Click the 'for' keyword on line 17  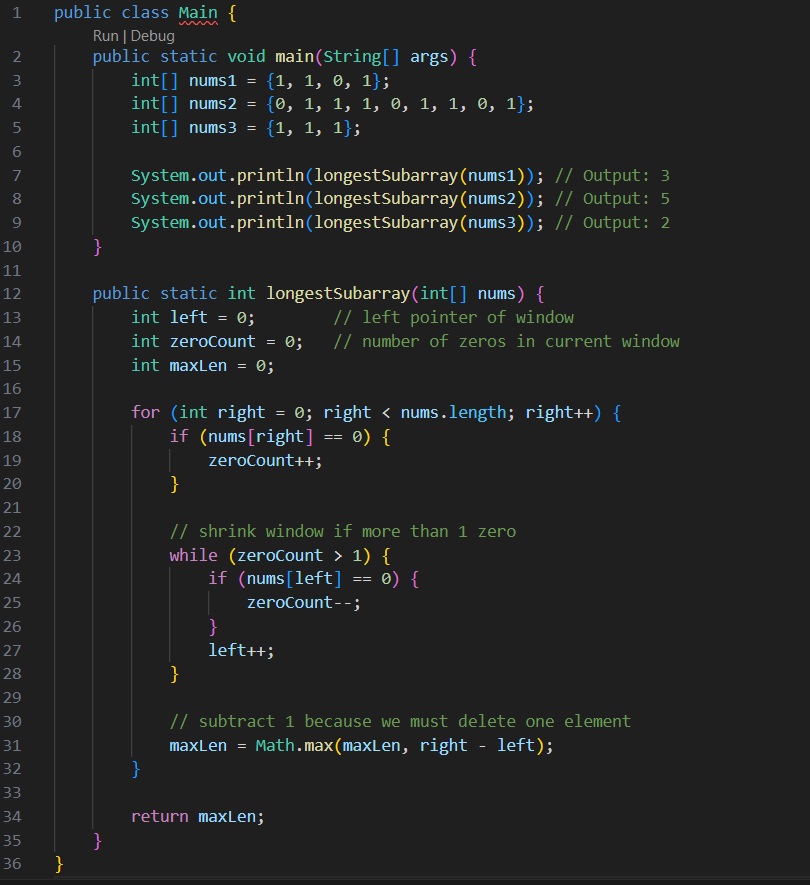tap(146, 413)
